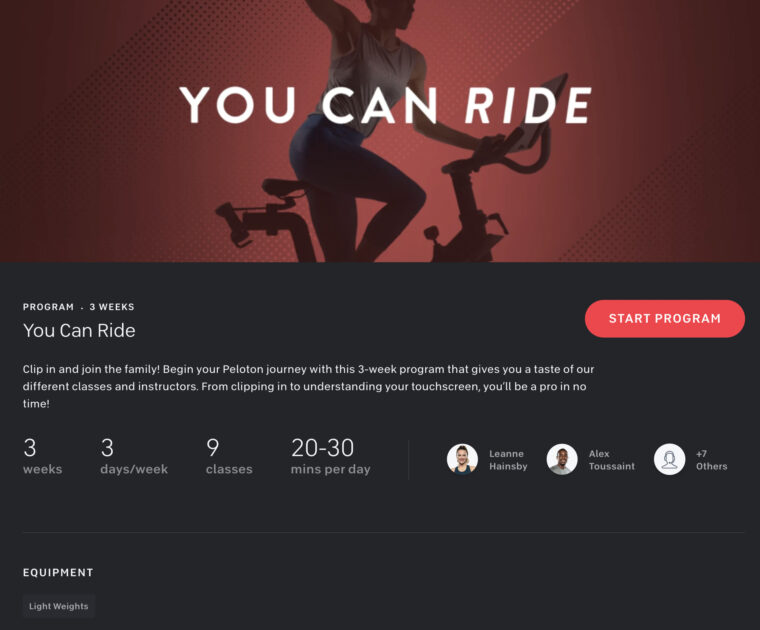Click the 20-30 mins per day stat
760x630 pixels.
[x=331, y=456]
